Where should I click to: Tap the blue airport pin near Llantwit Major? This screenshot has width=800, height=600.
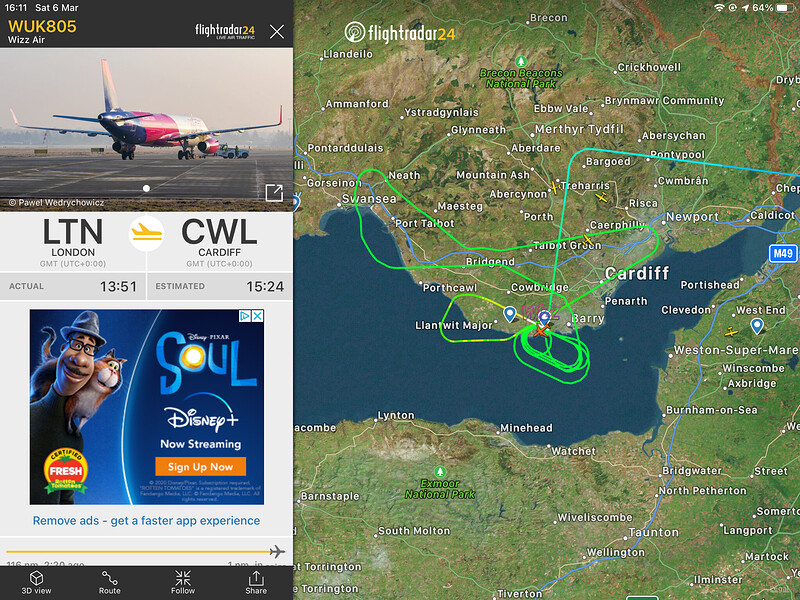click(509, 314)
